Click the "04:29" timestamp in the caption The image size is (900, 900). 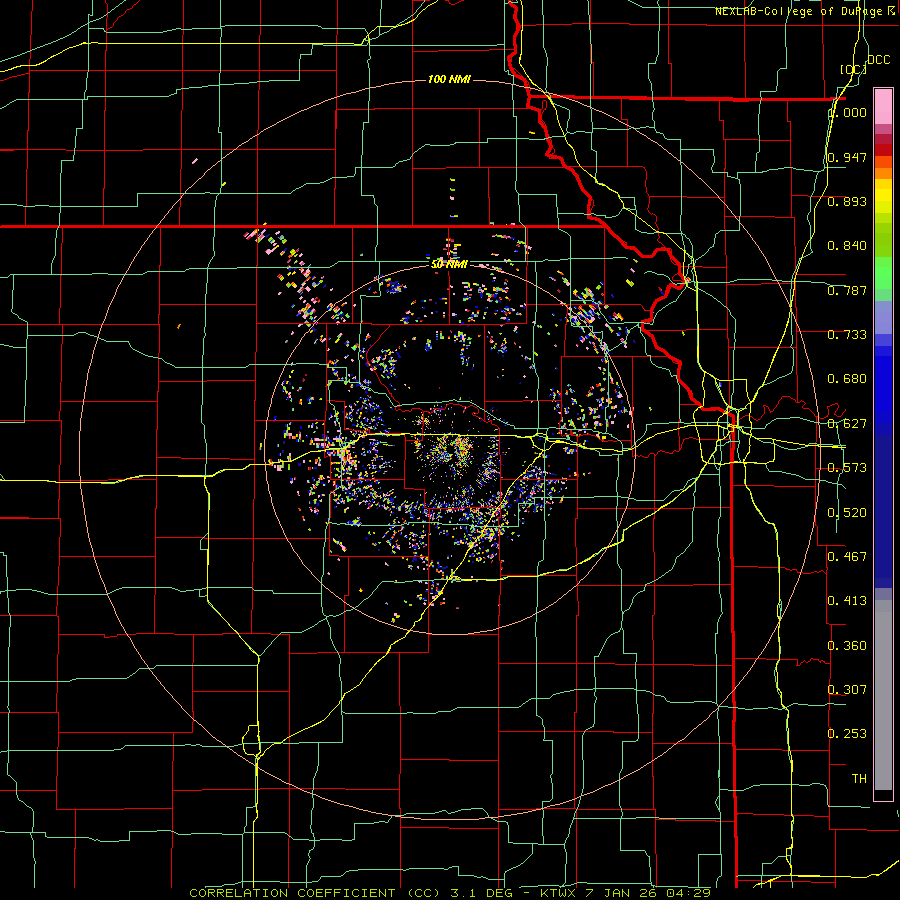point(688,893)
